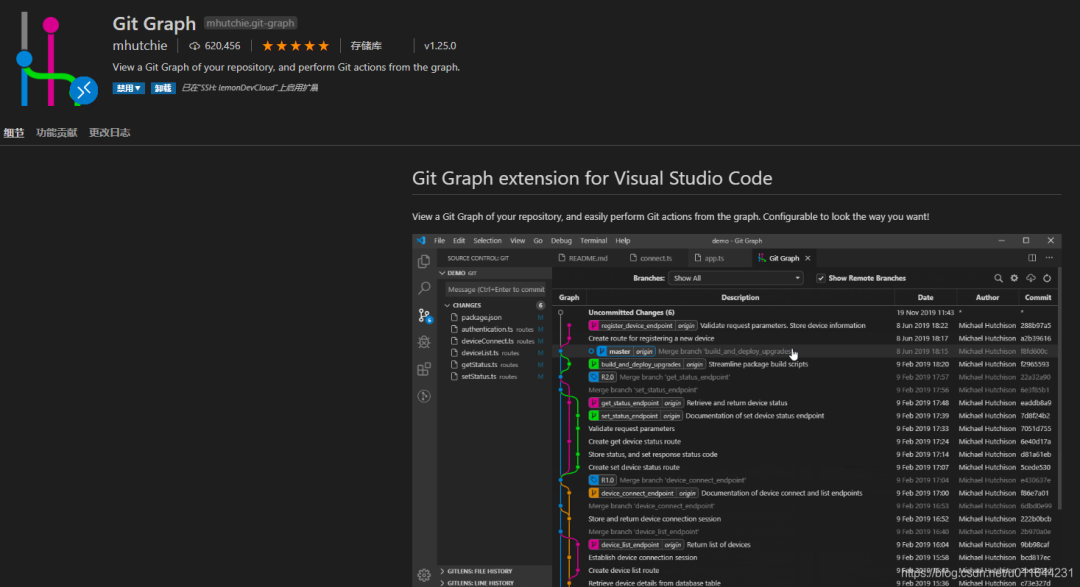This screenshot has height=587, width=1080.
Task: Switch to the 更改日志 (Changelog) tab
Action: (110, 132)
